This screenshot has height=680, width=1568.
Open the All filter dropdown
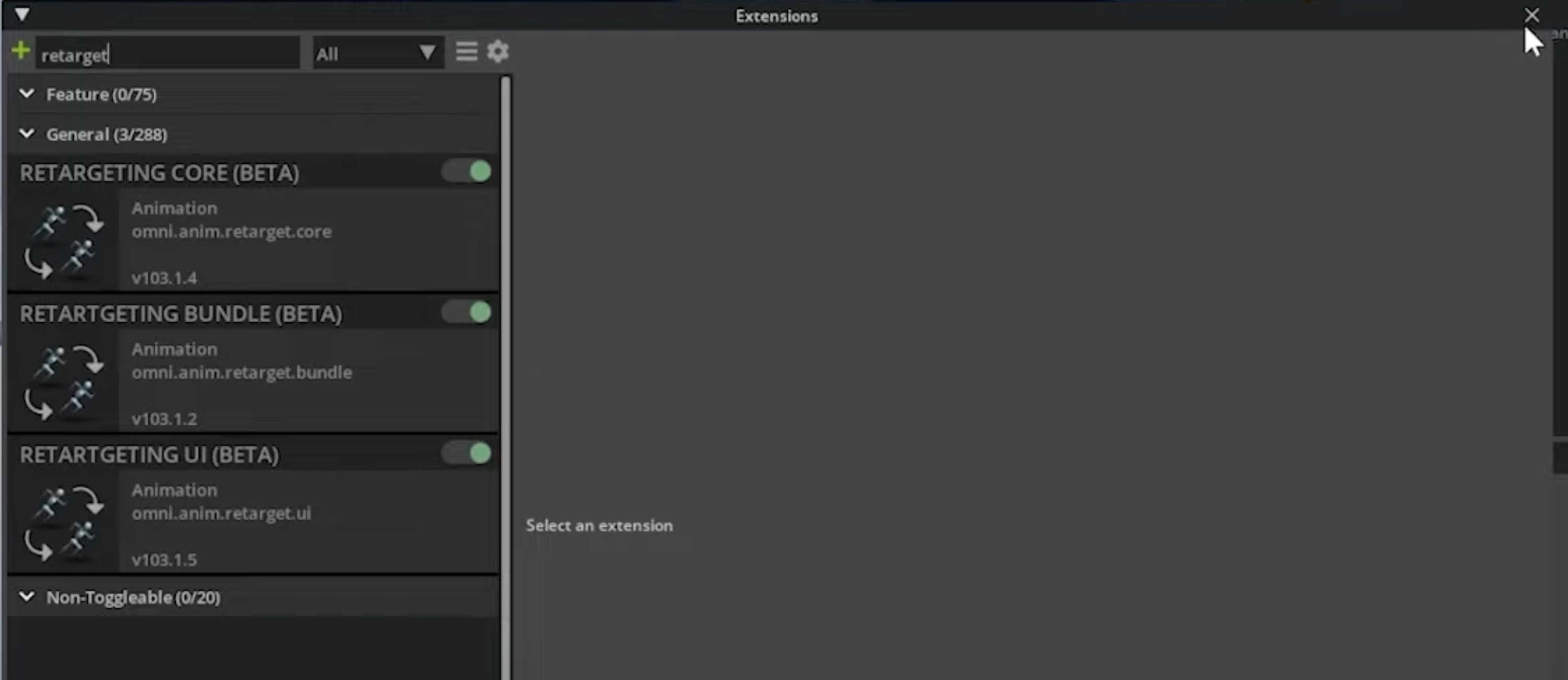click(378, 53)
